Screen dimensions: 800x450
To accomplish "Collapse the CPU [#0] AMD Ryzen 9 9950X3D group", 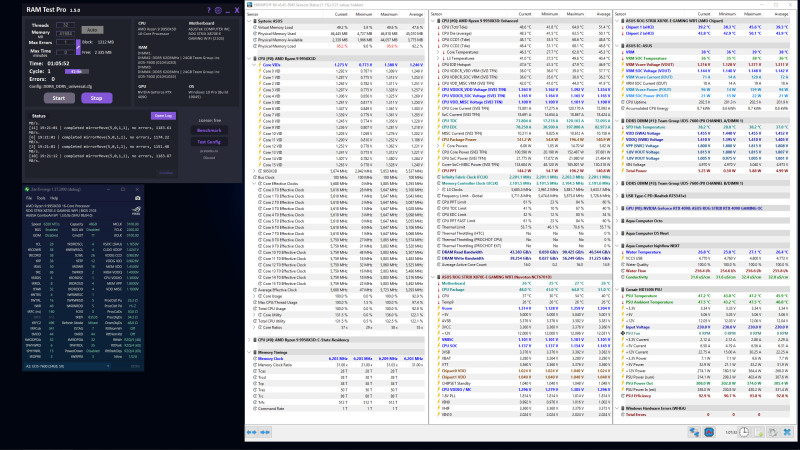I will [x=249, y=59].
